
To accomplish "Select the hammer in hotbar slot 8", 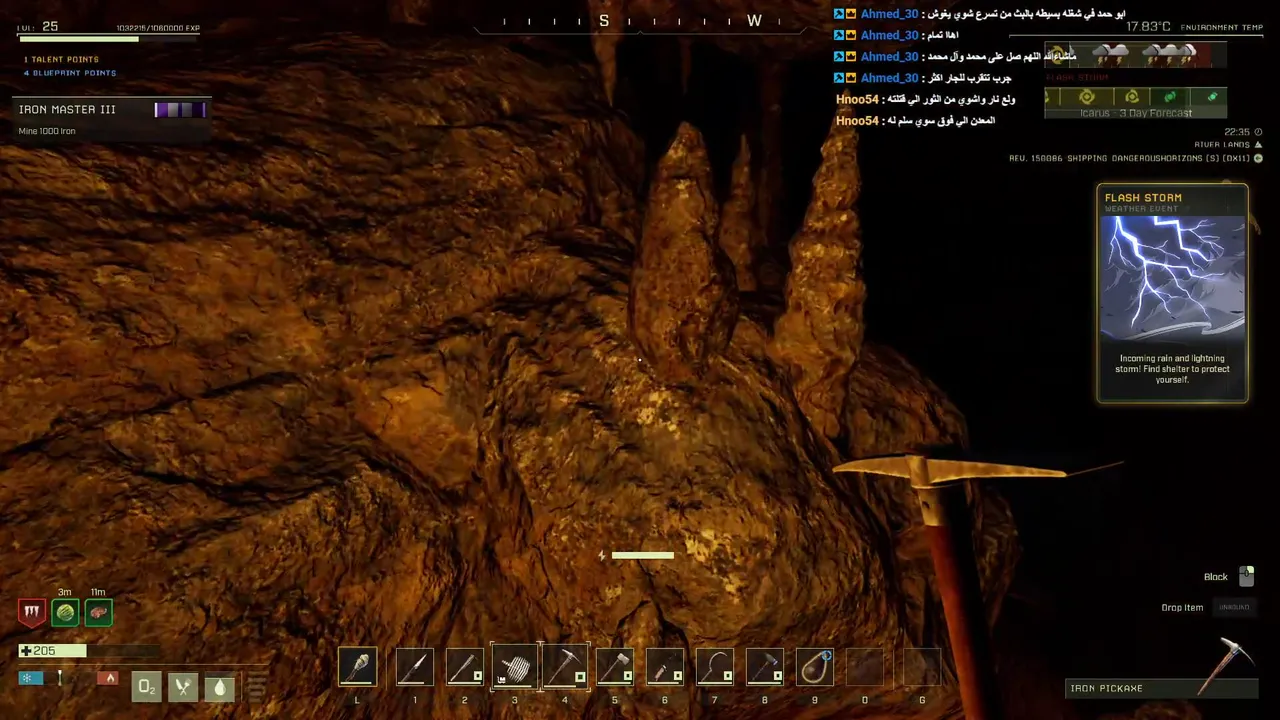I will [x=765, y=668].
